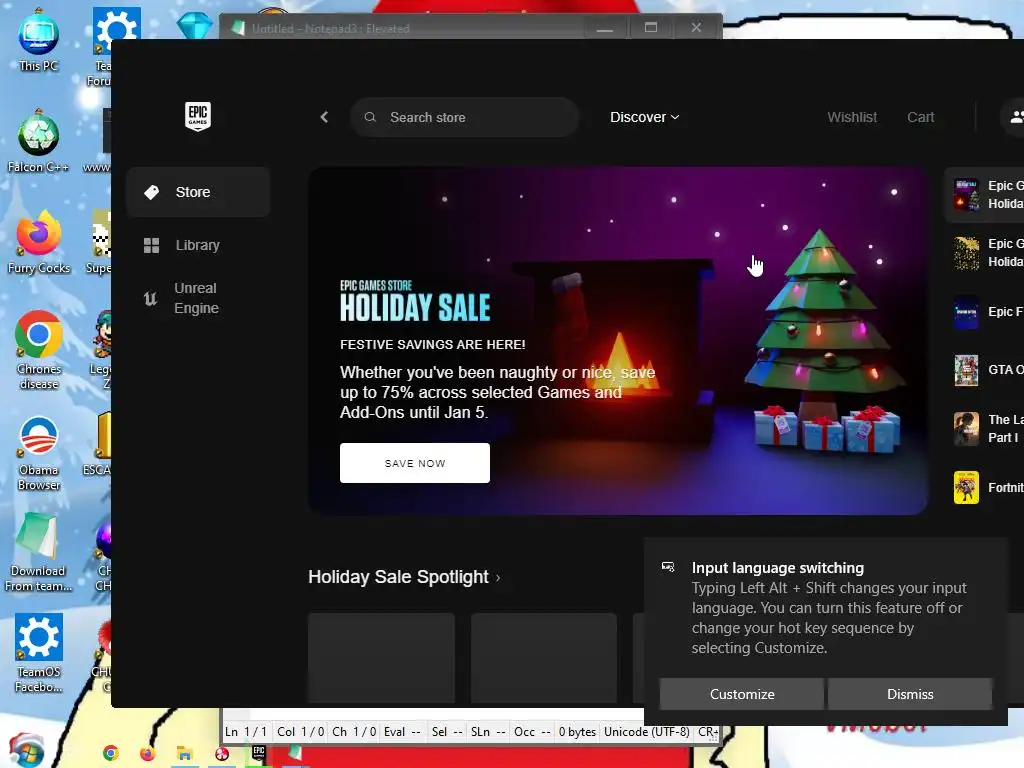Click the Library grid icon
Image resolution: width=1024 pixels, height=768 pixels.
(152, 245)
